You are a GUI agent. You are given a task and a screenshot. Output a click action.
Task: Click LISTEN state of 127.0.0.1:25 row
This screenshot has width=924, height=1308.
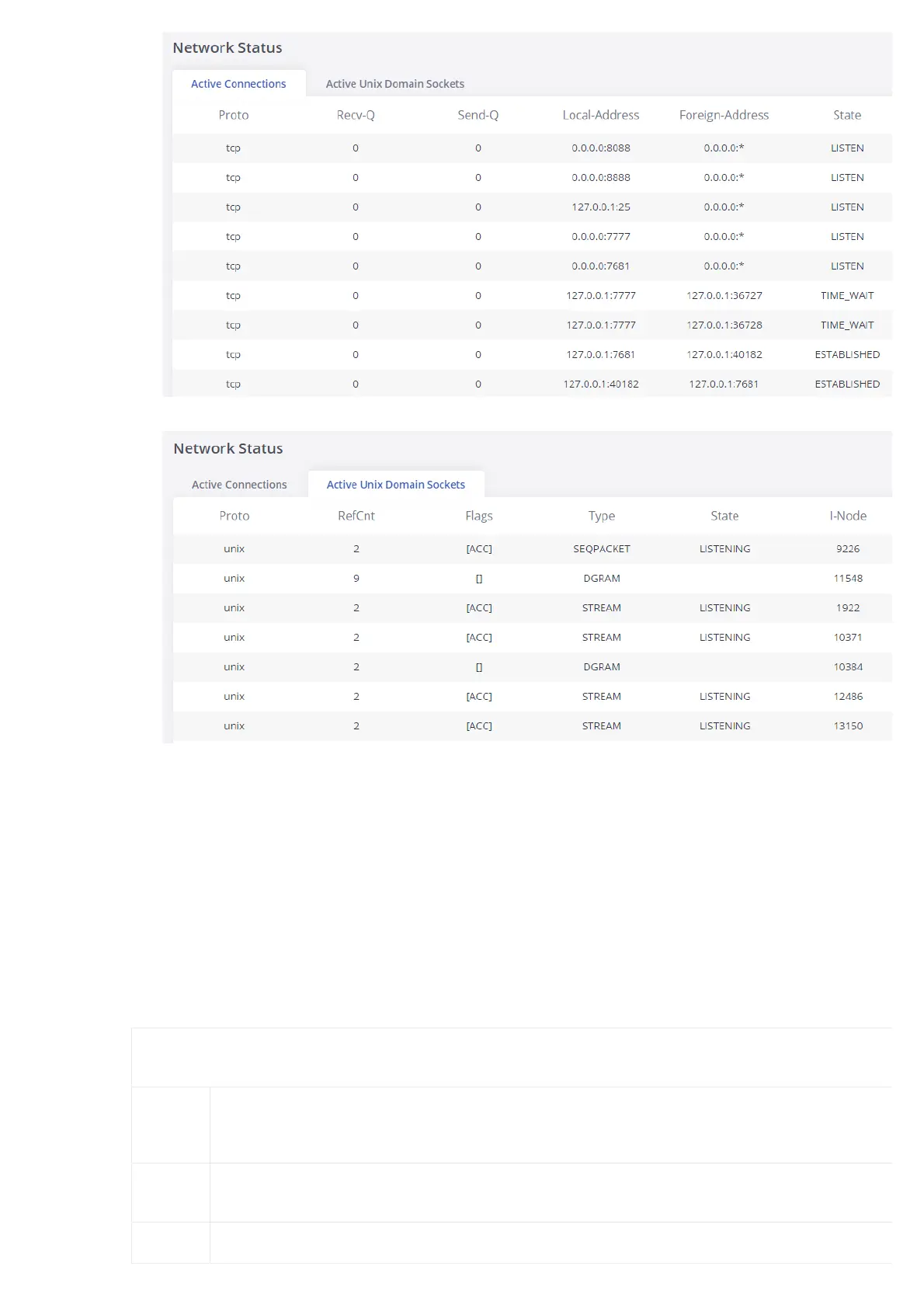(847, 207)
